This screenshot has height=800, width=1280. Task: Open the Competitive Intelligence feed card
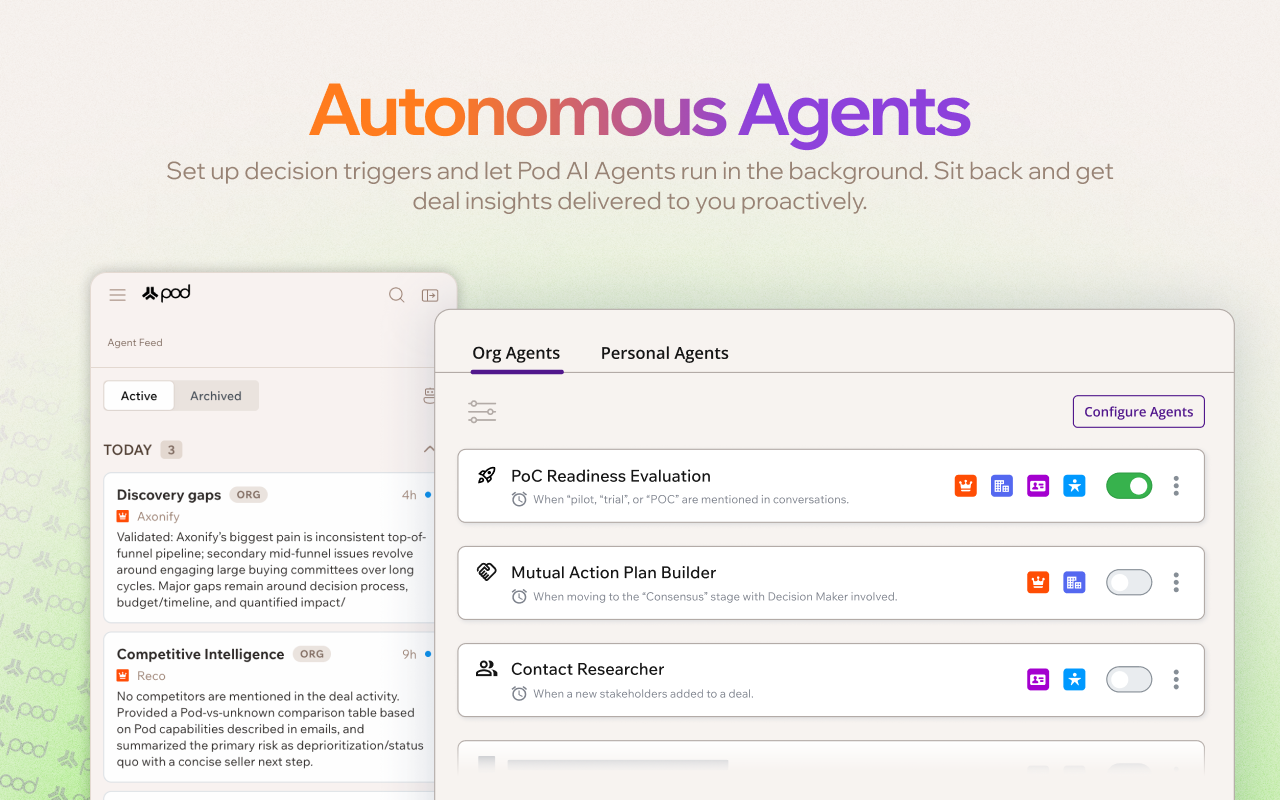pyautogui.click(x=270, y=707)
